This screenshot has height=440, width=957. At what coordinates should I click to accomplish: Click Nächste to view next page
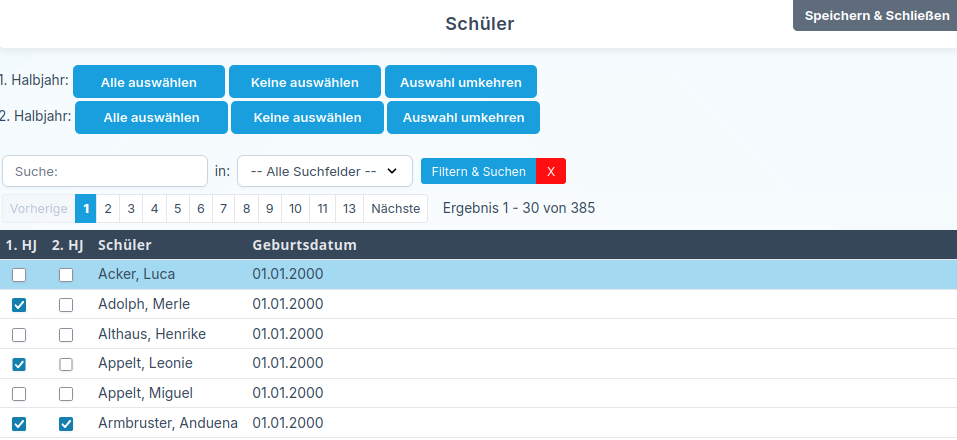pyautogui.click(x=395, y=209)
